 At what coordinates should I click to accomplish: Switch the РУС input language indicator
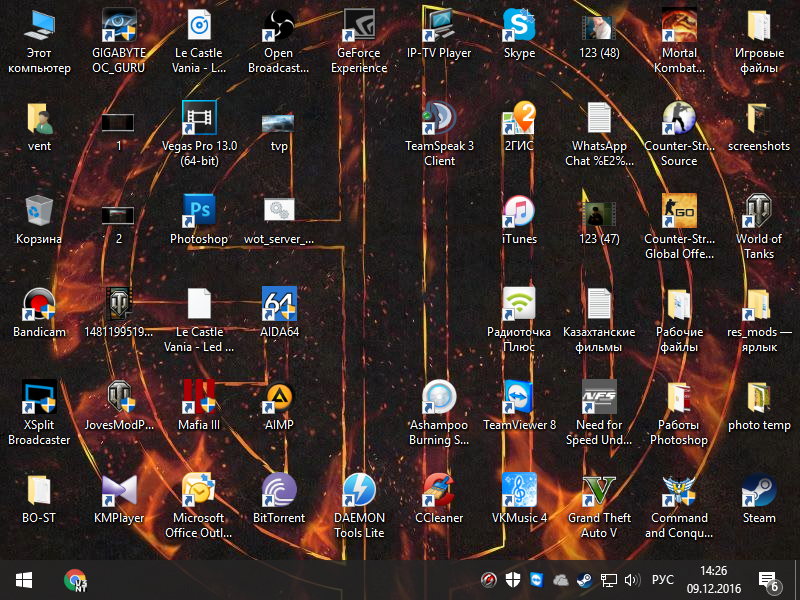pyautogui.click(x=662, y=580)
